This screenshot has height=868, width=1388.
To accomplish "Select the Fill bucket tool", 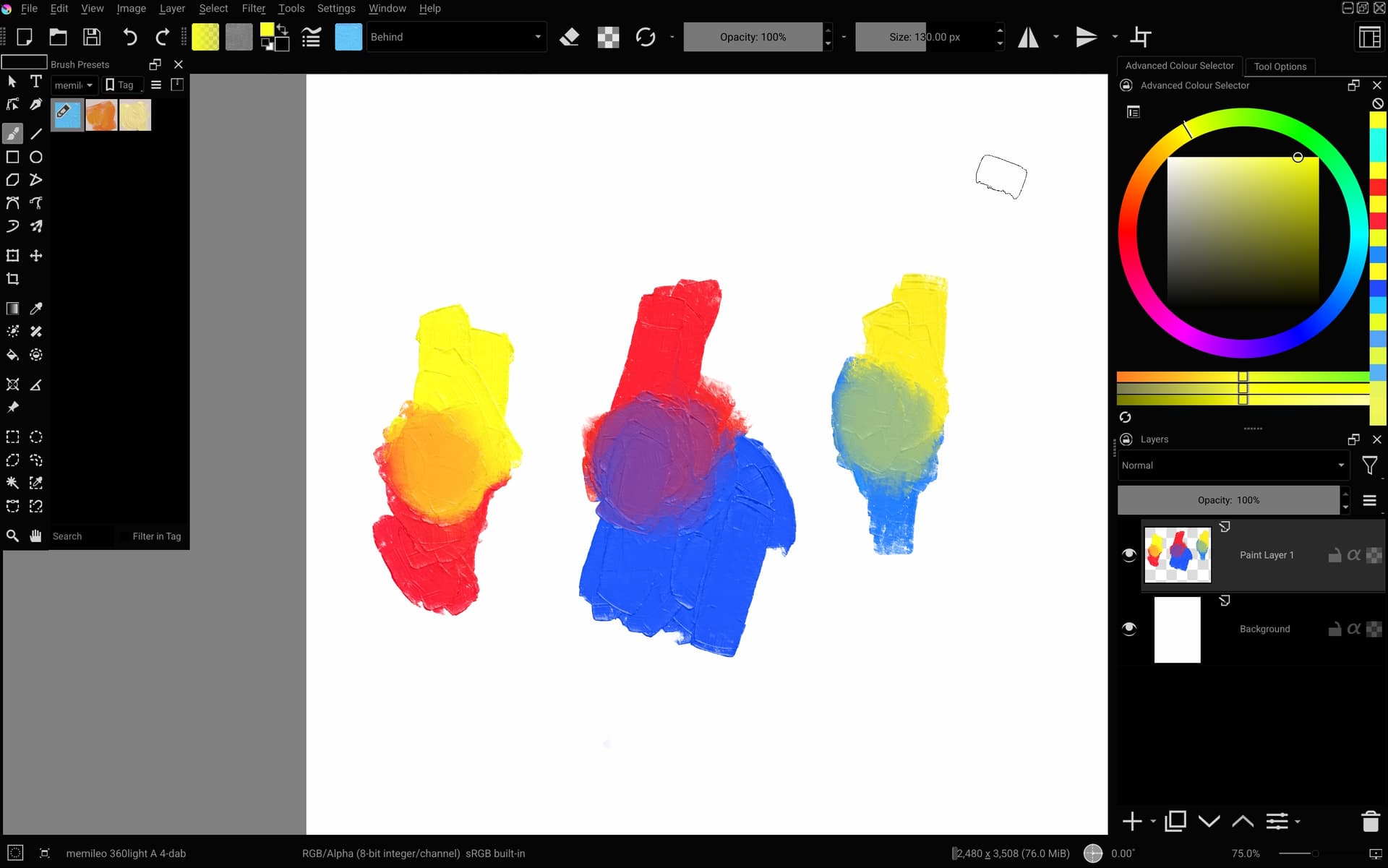I will pyautogui.click(x=12, y=355).
